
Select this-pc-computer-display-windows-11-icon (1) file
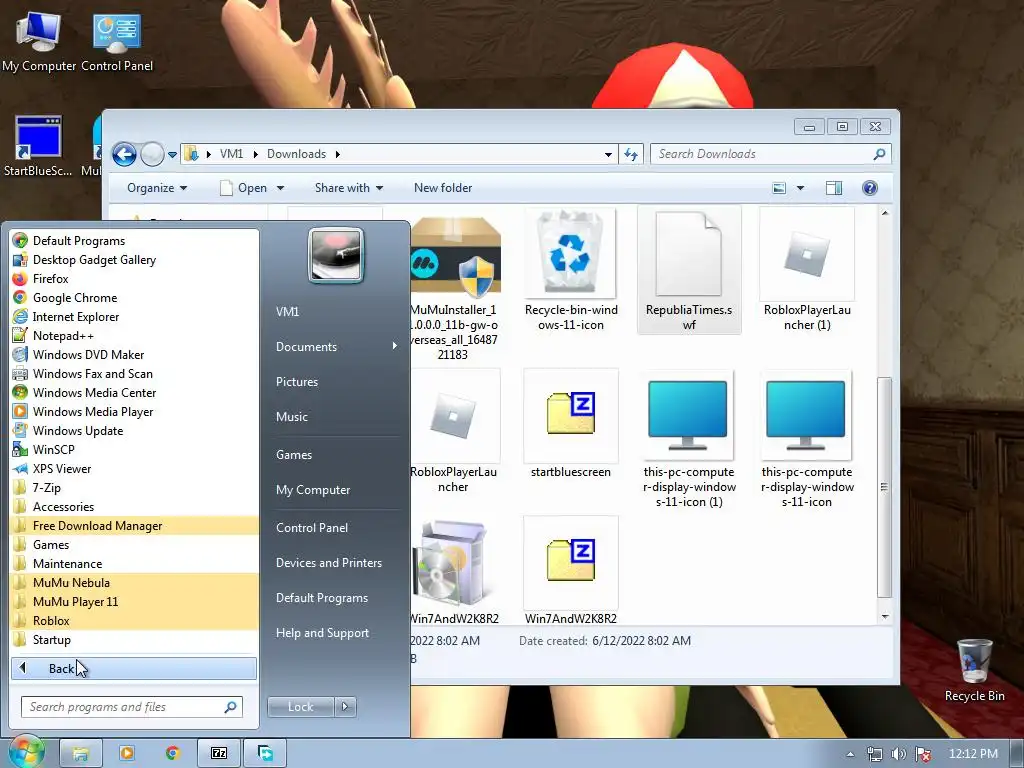(x=689, y=439)
